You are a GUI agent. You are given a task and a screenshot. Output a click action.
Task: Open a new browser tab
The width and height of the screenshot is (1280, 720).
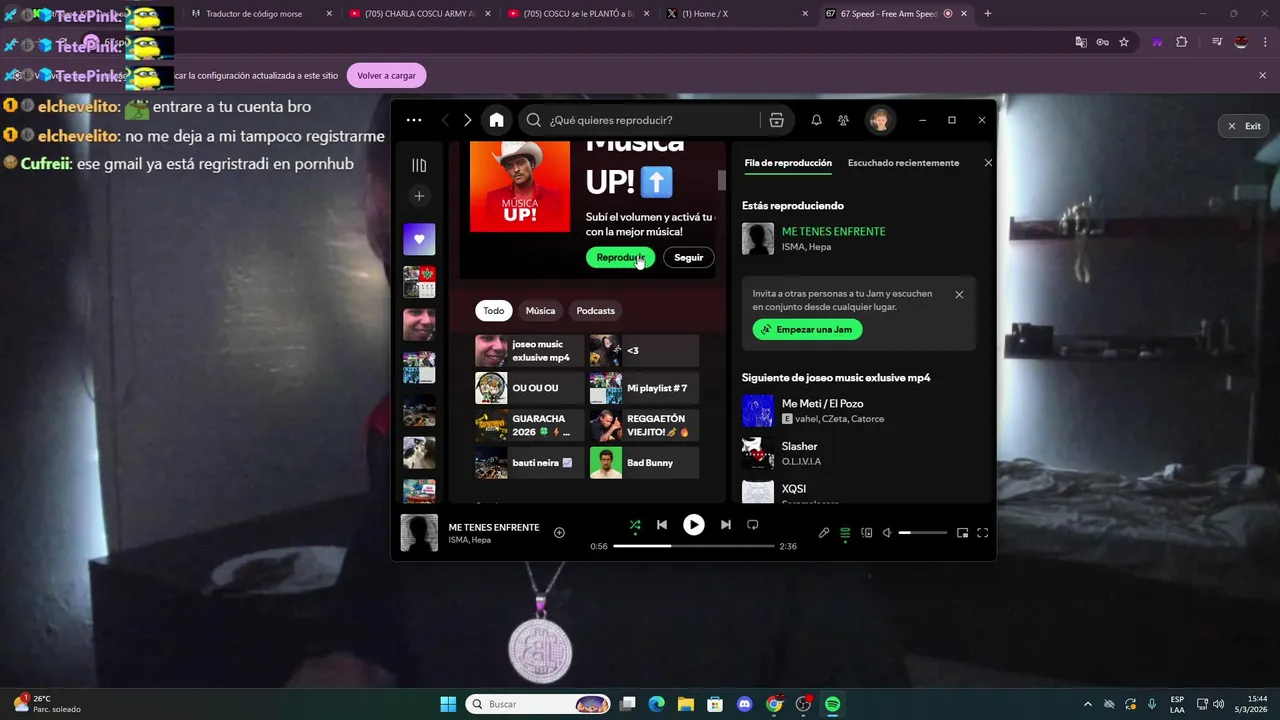pyautogui.click(x=988, y=14)
